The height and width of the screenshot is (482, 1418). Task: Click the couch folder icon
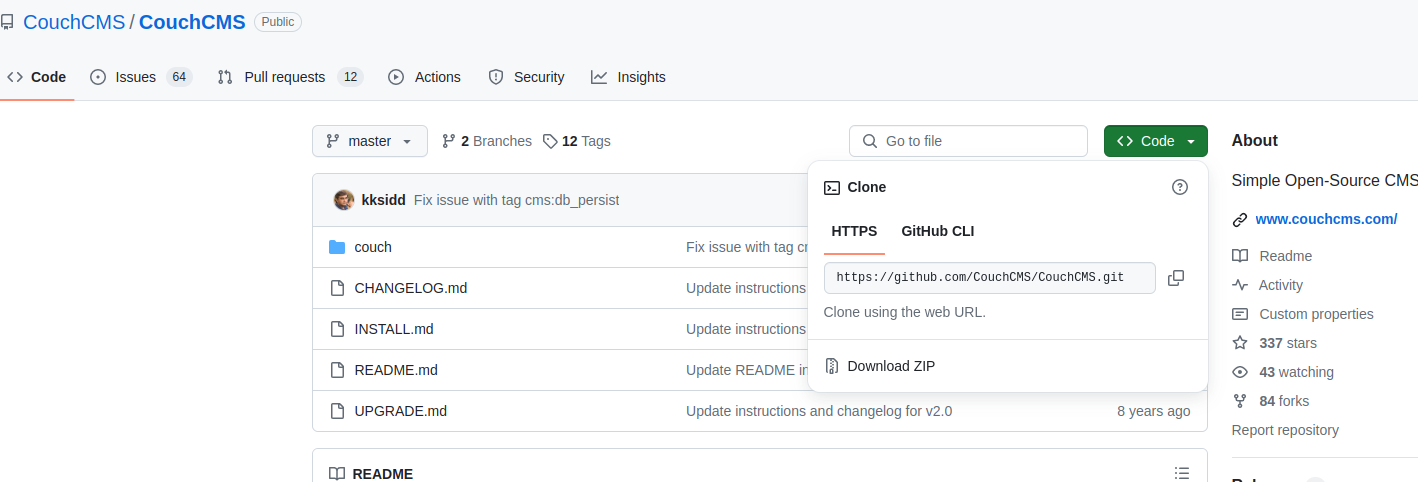(x=337, y=247)
